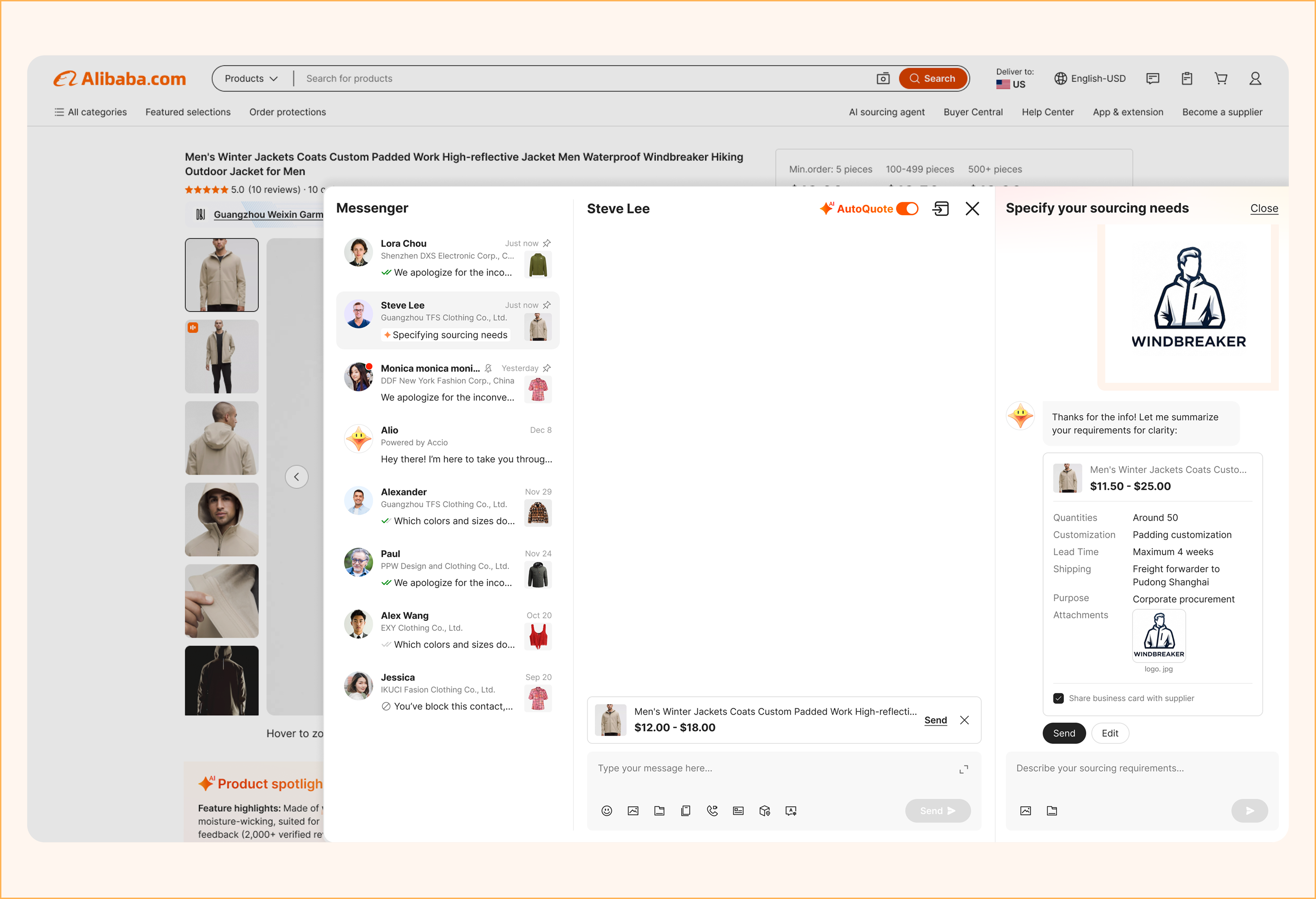Click the previous image arrow

tap(297, 477)
